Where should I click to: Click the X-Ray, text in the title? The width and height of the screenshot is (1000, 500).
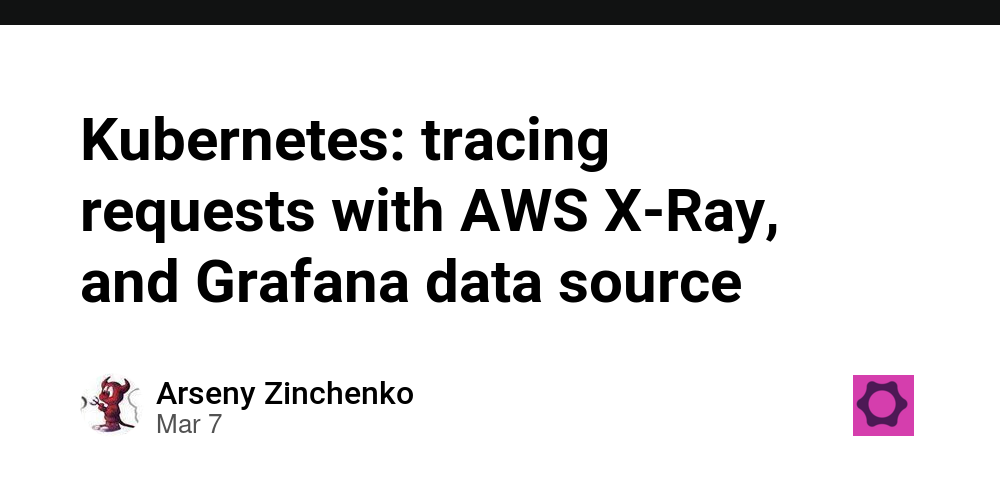tap(691, 214)
